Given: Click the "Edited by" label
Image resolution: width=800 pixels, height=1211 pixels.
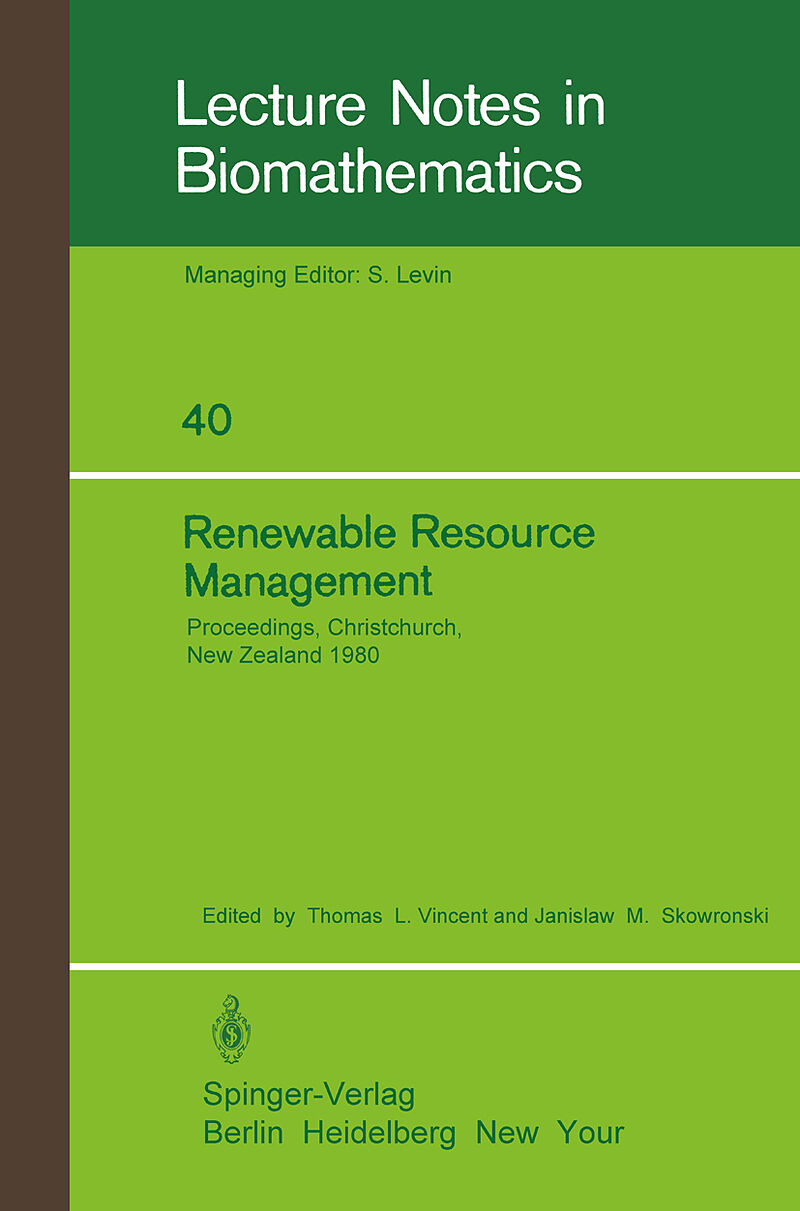Looking at the screenshot, I should [248, 916].
